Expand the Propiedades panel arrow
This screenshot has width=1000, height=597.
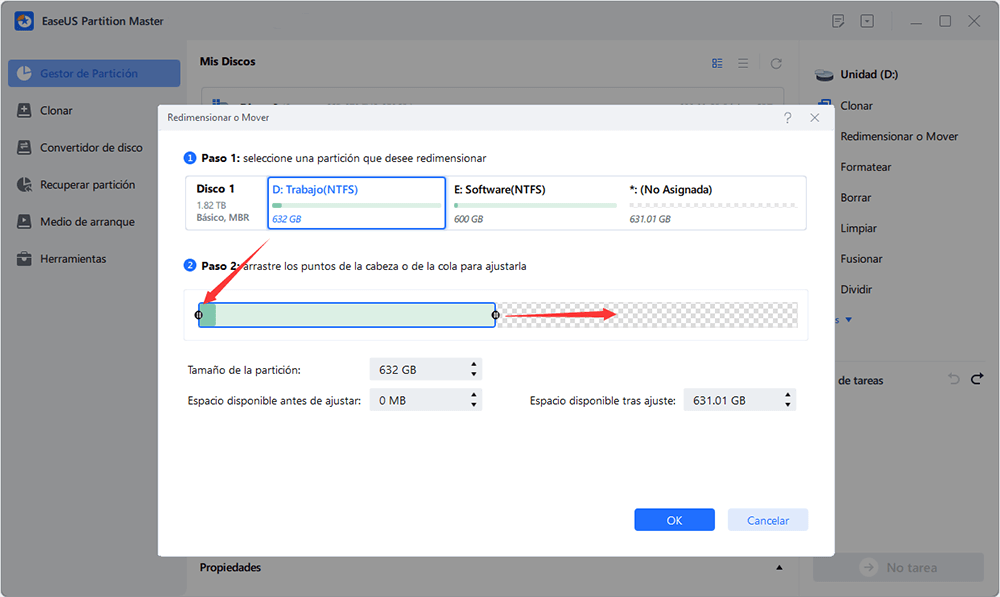(779, 568)
